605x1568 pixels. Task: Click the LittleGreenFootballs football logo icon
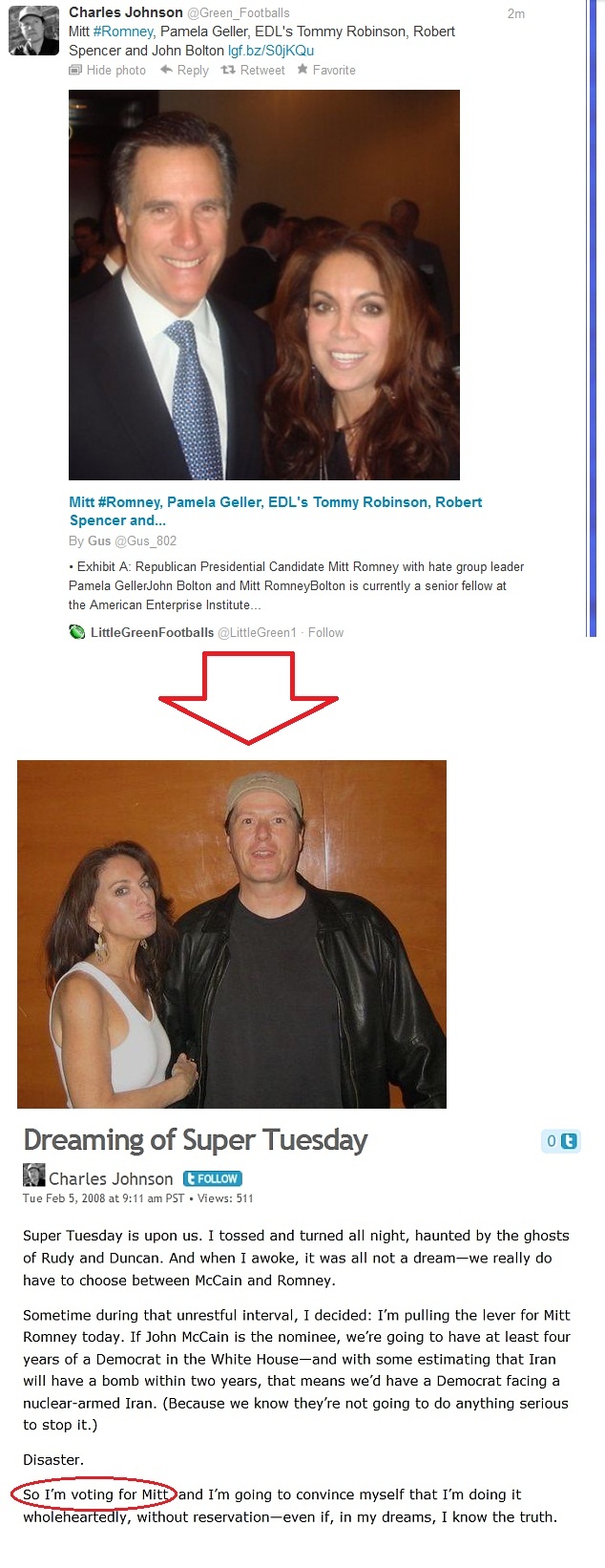coord(77,632)
